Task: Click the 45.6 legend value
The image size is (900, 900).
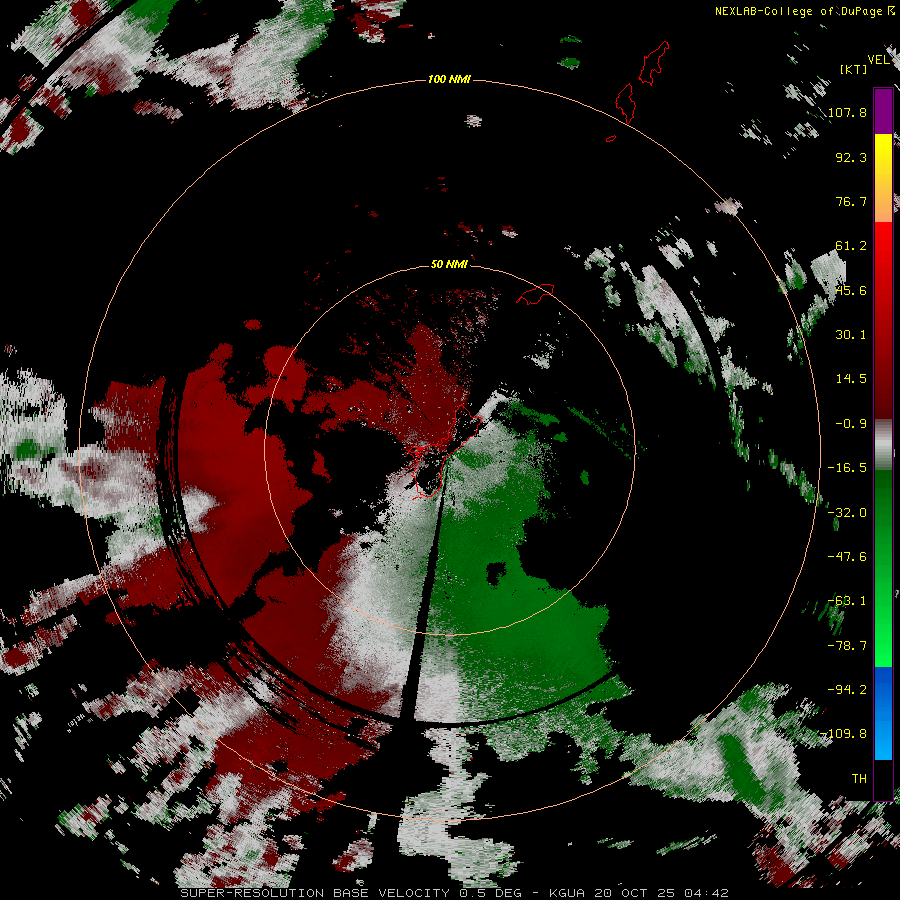Action: [x=851, y=290]
